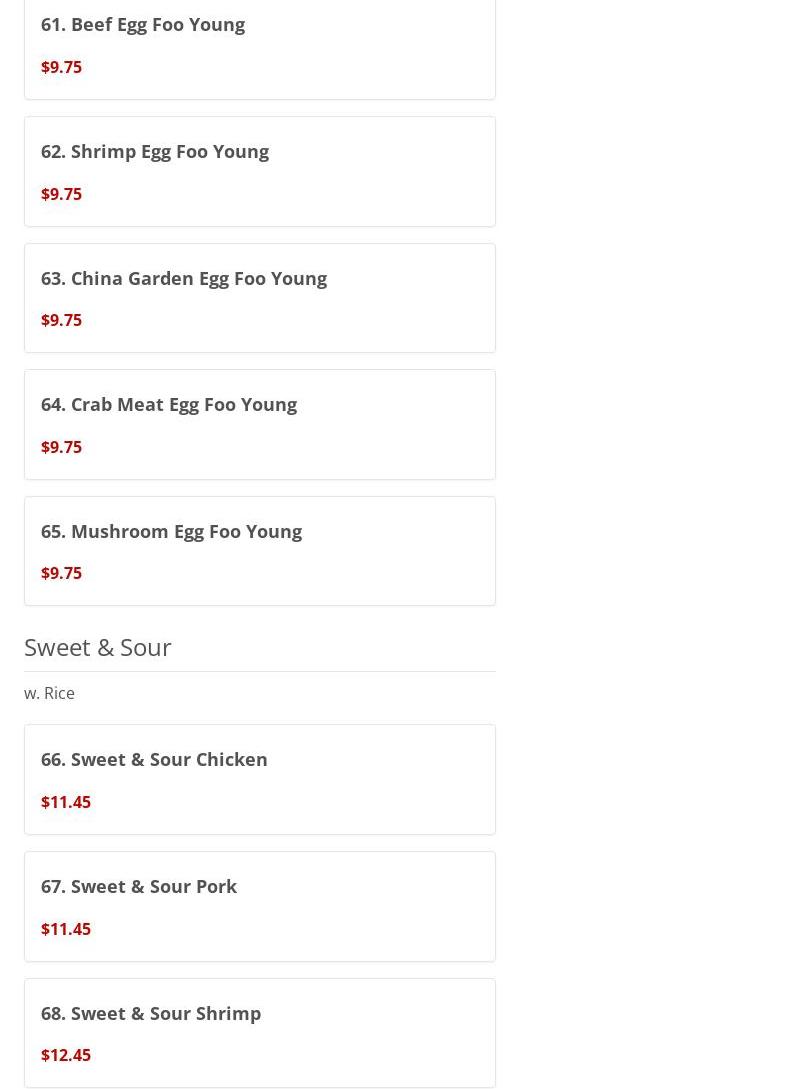The height and width of the screenshot is (1089, 785).
Task: Click the Sweet & Sour section heading
Action: click(x=97, y=647)
